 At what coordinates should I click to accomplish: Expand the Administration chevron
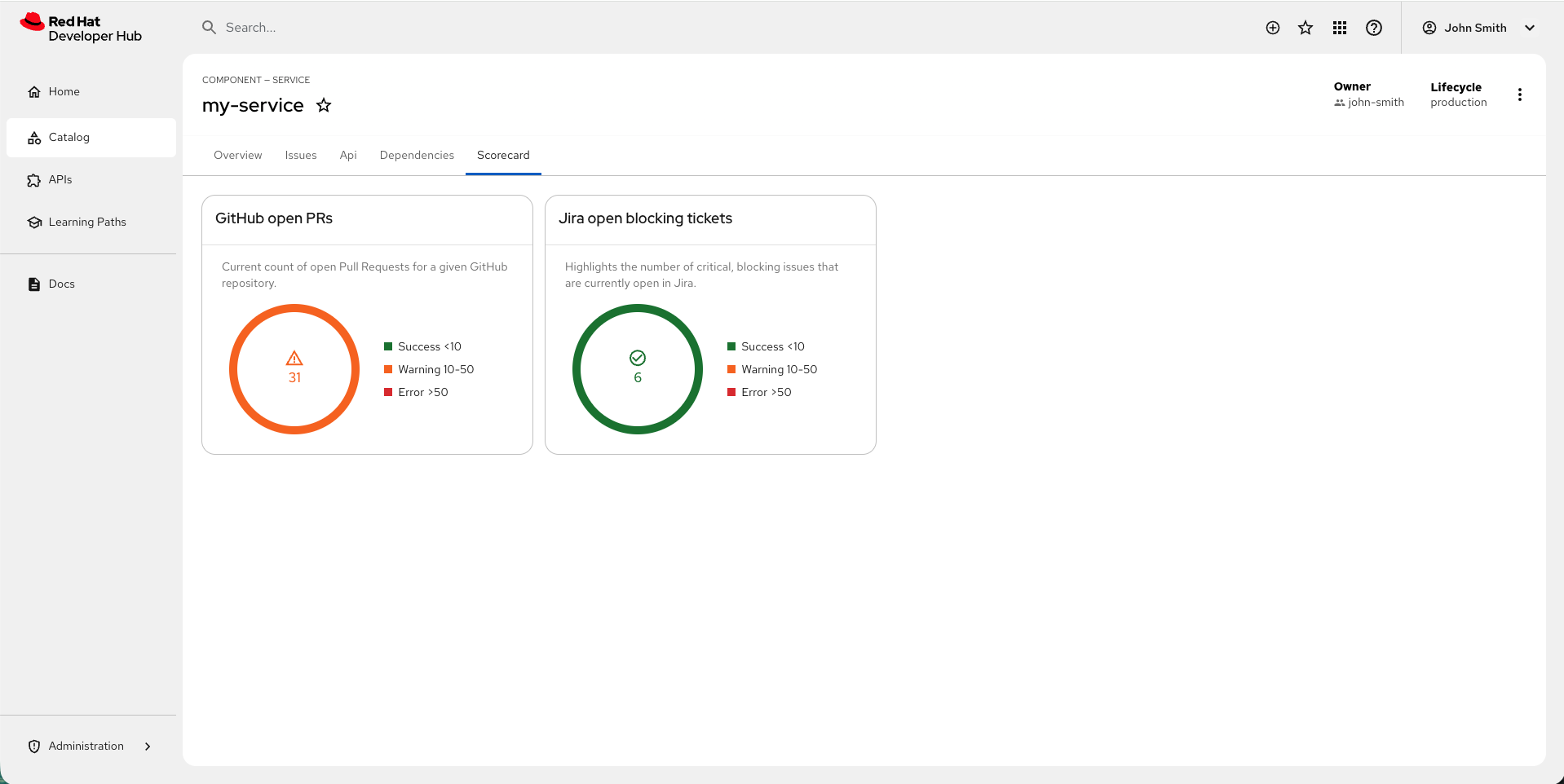(x=148, y=746)
